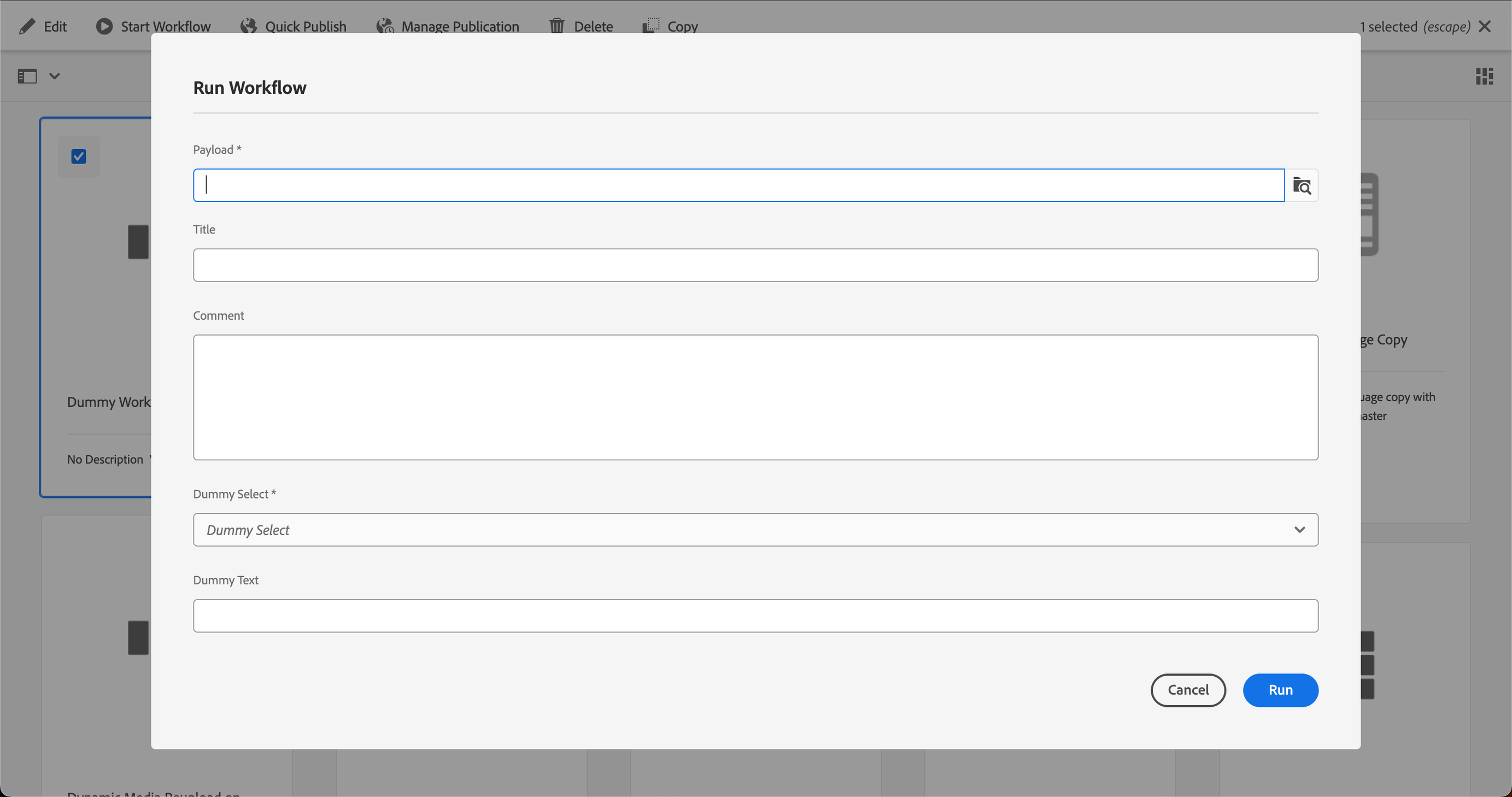The width and height of the screenshot is (1512, 797).
Task: Open the content rail panel icon
Action: click(x=26, y=75)
